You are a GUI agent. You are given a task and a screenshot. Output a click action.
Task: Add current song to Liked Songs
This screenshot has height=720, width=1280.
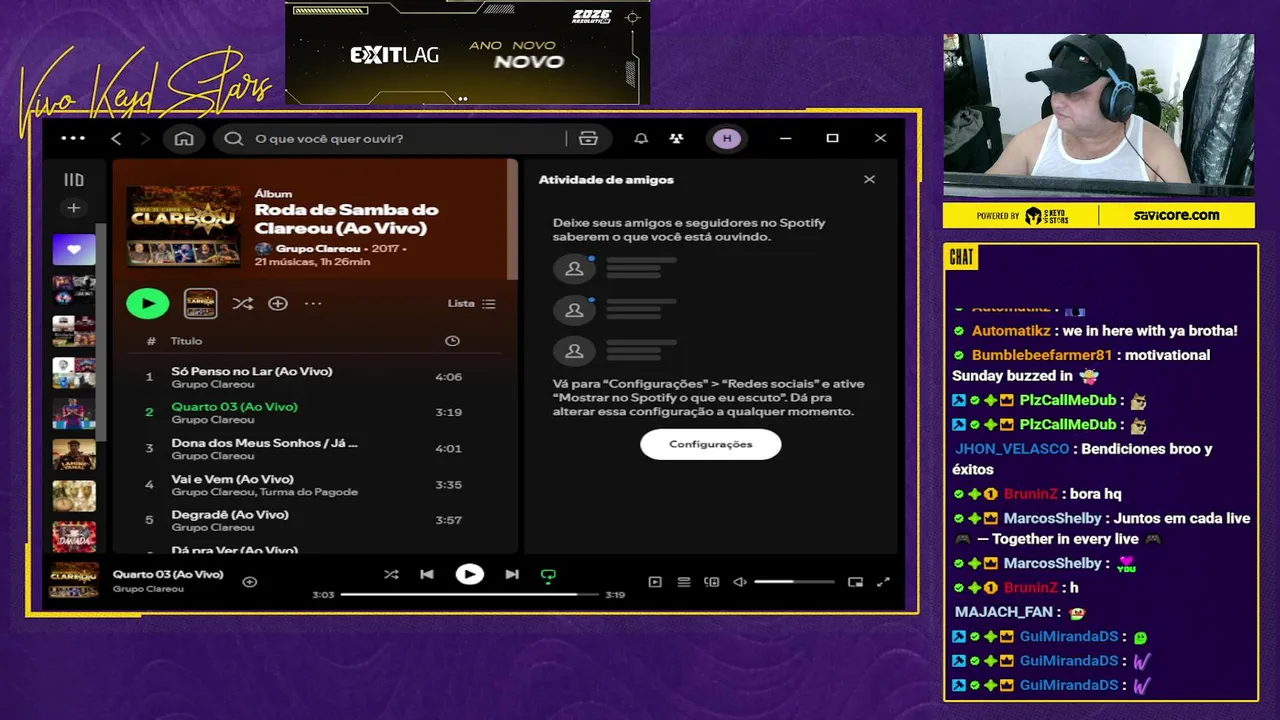[250, 582]
